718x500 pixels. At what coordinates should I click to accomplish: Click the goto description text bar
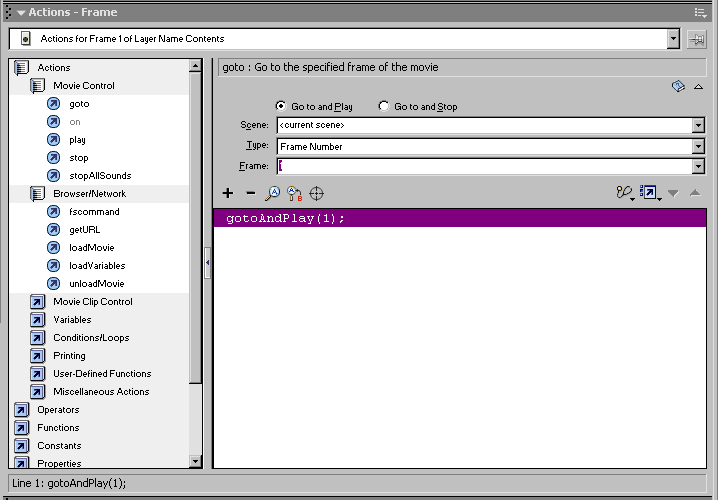pos(462,67)
